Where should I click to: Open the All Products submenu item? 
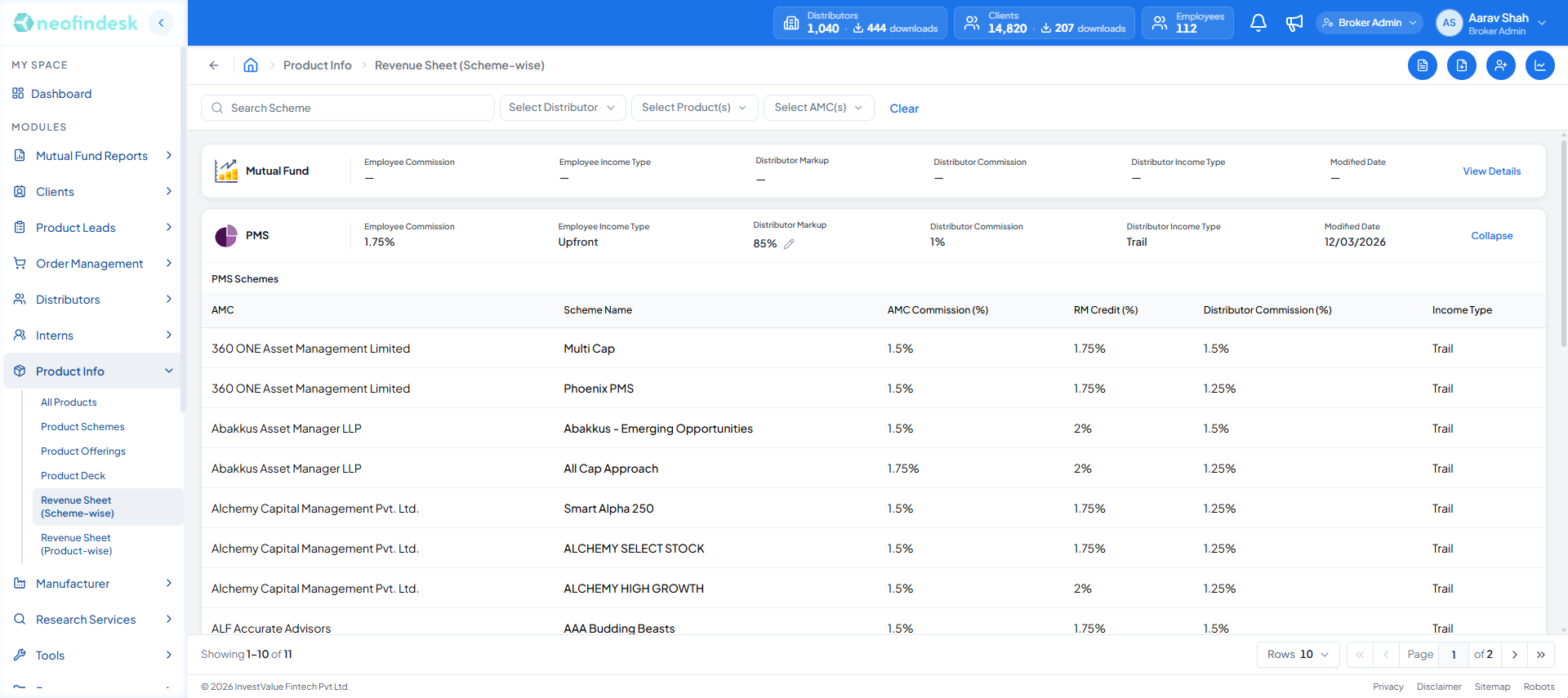coord(69,402)
